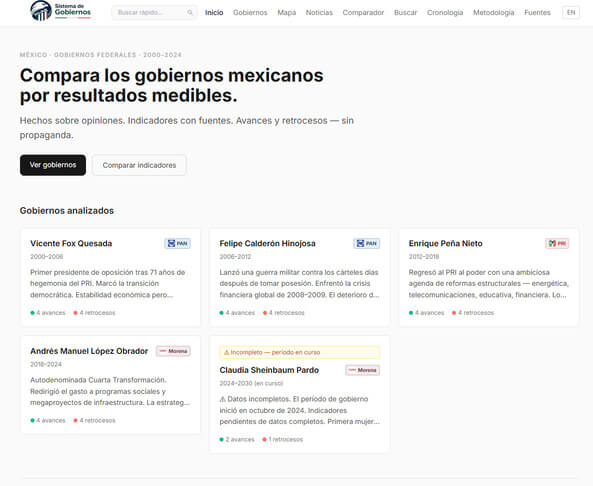Select the Buscar nav item
The height and width of the screenshot is (486, 593).
coord(405,12)
